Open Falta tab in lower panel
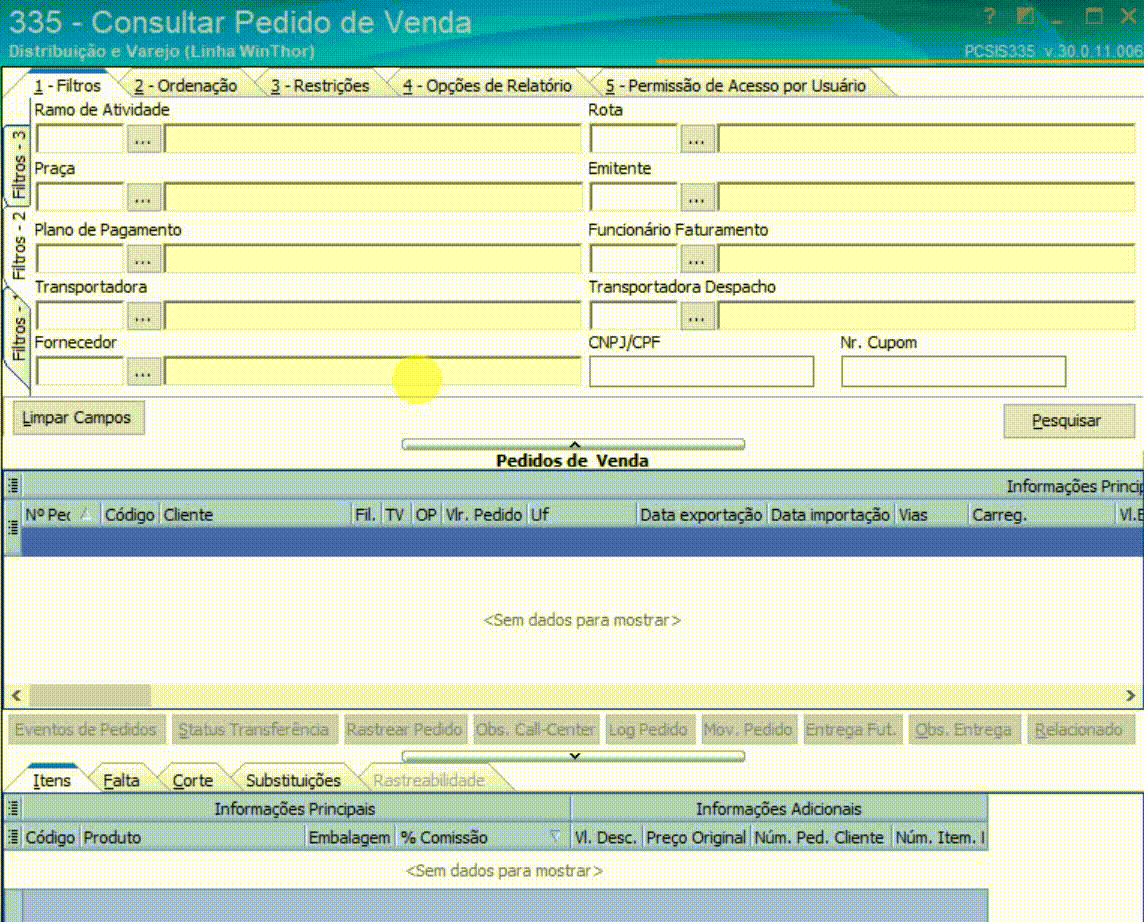This screenshot has width=1144, height=922. [121, 780]
